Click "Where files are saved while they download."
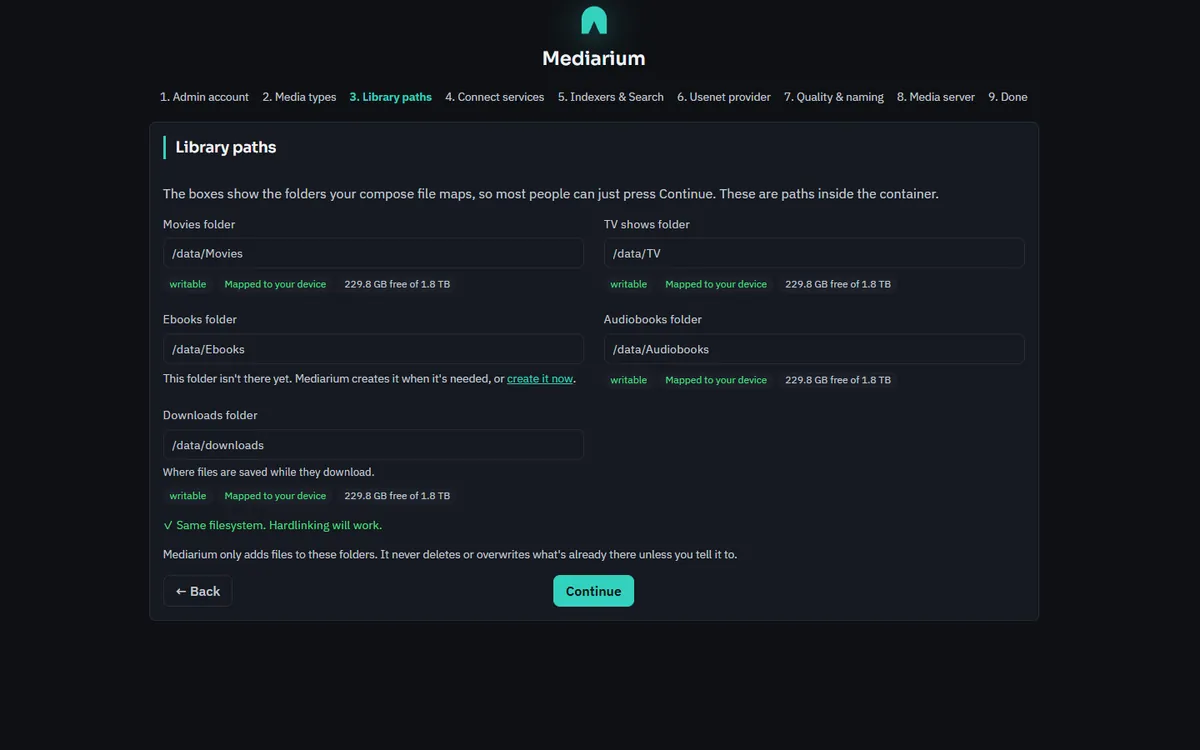Viewport: 1200px width, 750px height. (x=269, y=472)
